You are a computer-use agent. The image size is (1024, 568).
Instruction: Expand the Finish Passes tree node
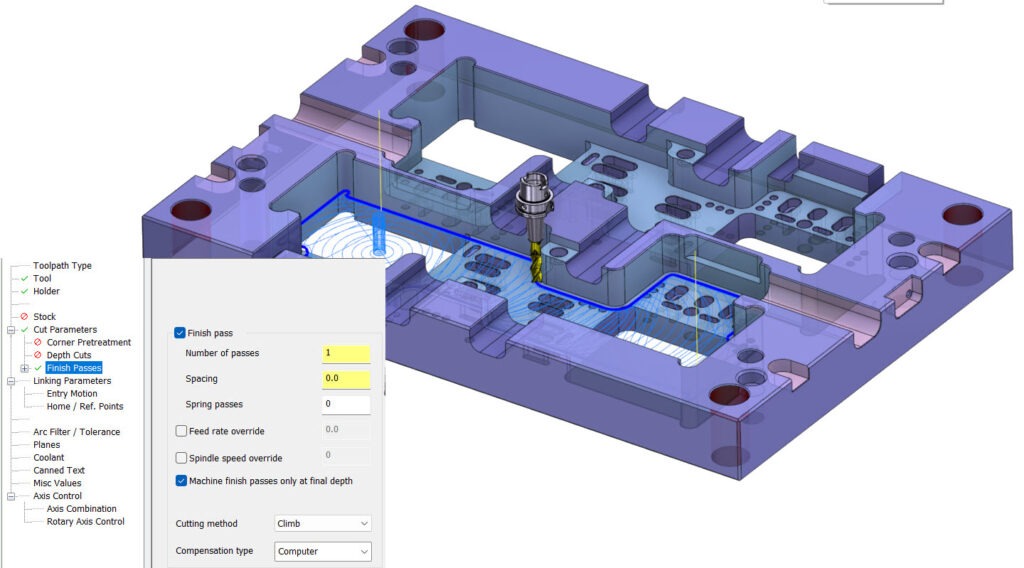[x=24, y=368]
